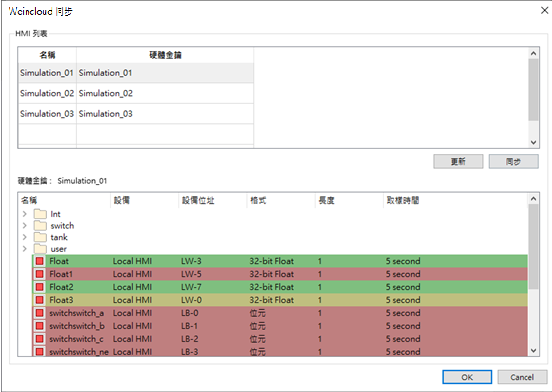Click the LB-0 address cell
This screenshot has height=392, width=552.
(x=190, y=313)
